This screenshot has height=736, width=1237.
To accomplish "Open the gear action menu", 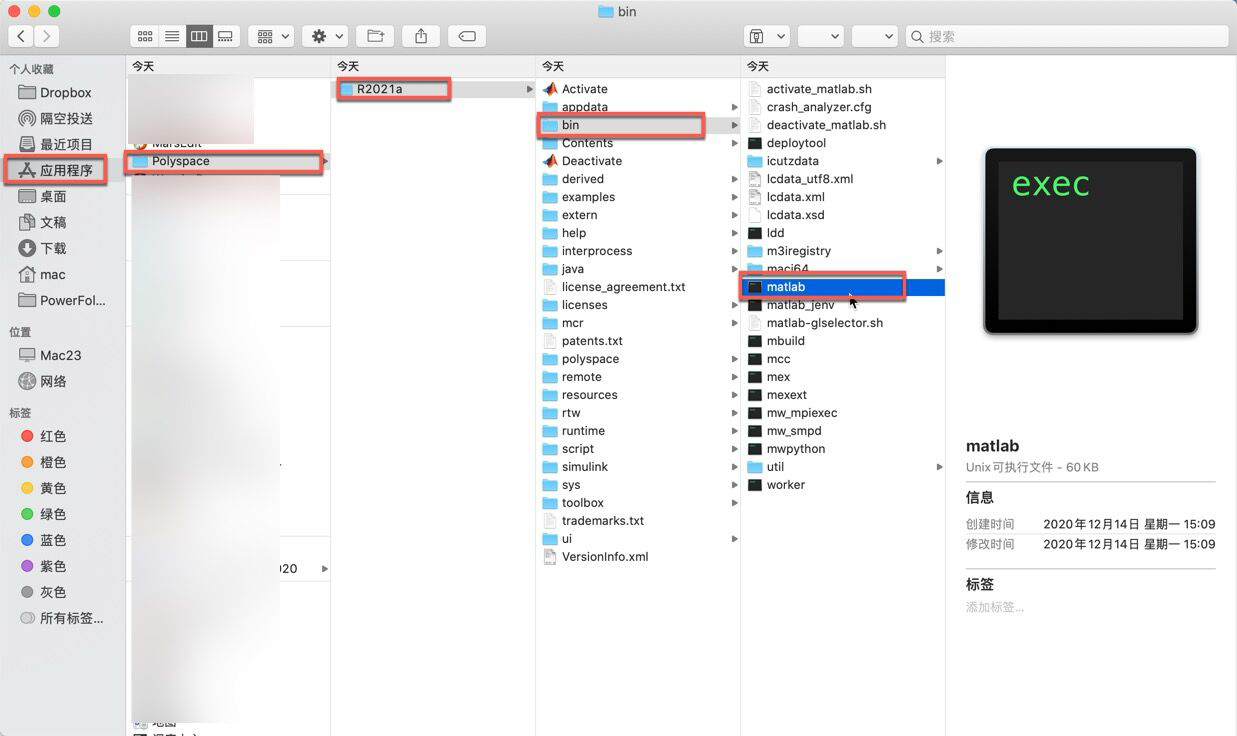I will (327, 36).
